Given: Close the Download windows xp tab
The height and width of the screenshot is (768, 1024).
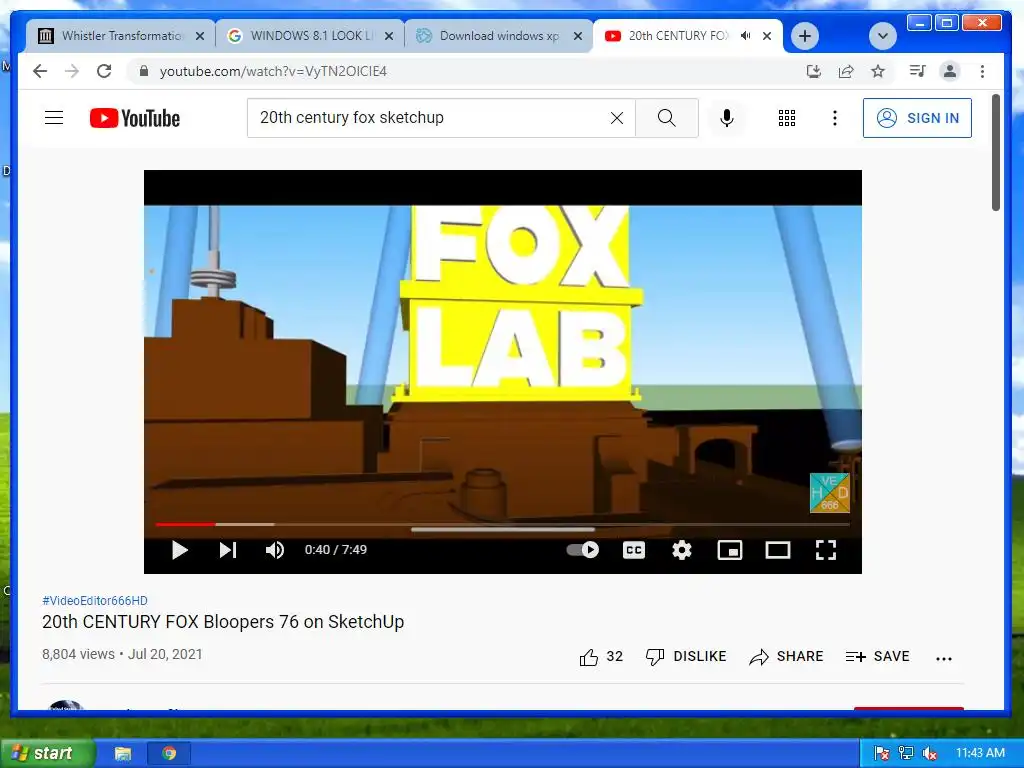Looking at the screenshot, I should tap(577, 36).
